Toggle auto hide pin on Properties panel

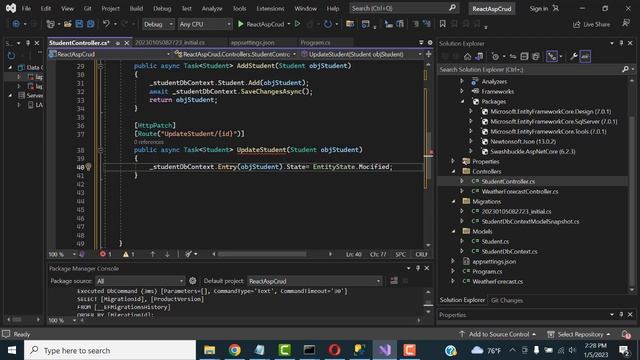pyautogui.click(x=621, y=315)
